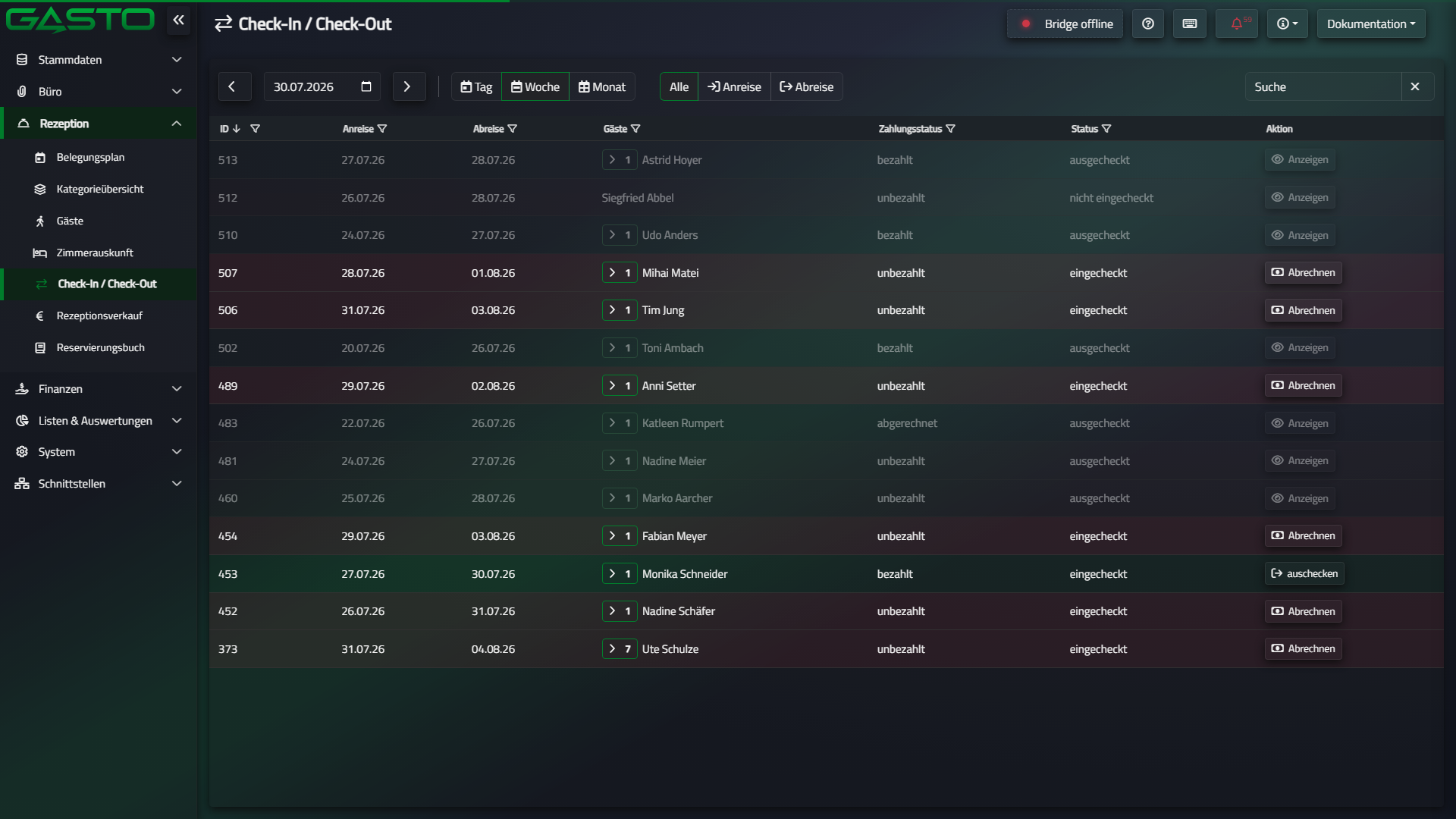1456x819 pixels.
Task: Go to next date with right arrow
Action: (409, 86)
